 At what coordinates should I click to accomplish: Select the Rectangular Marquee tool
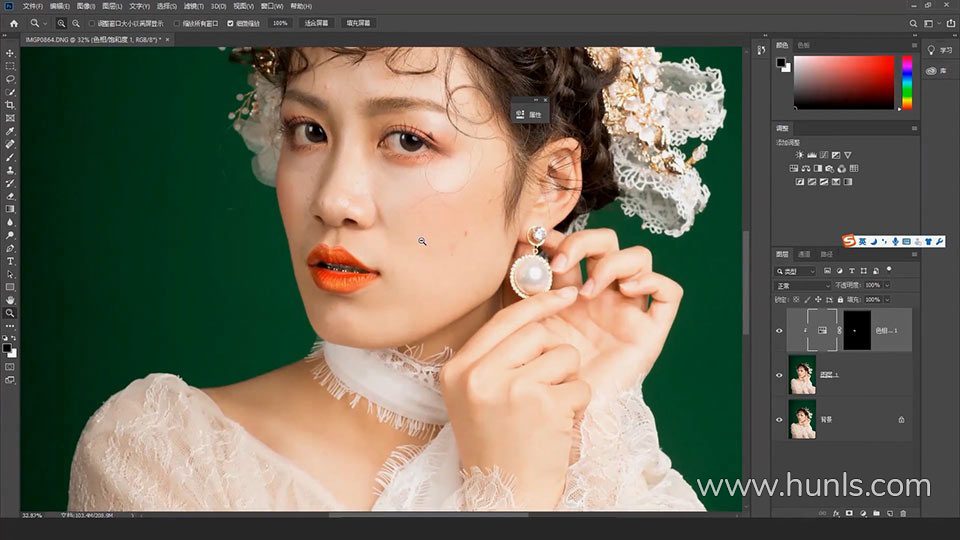tap(10, 66)
